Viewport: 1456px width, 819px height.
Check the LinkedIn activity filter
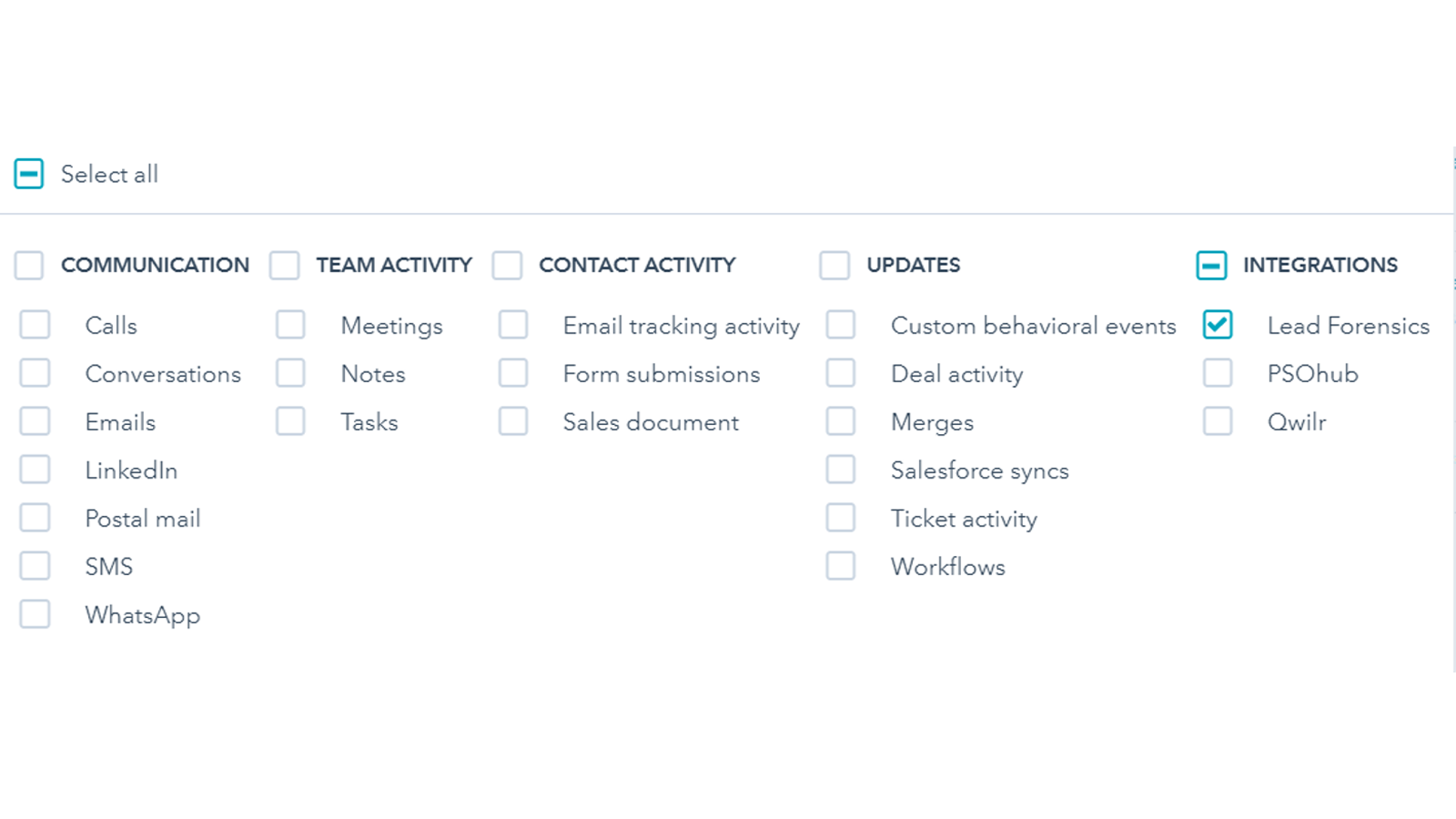[x=35, y=469]
